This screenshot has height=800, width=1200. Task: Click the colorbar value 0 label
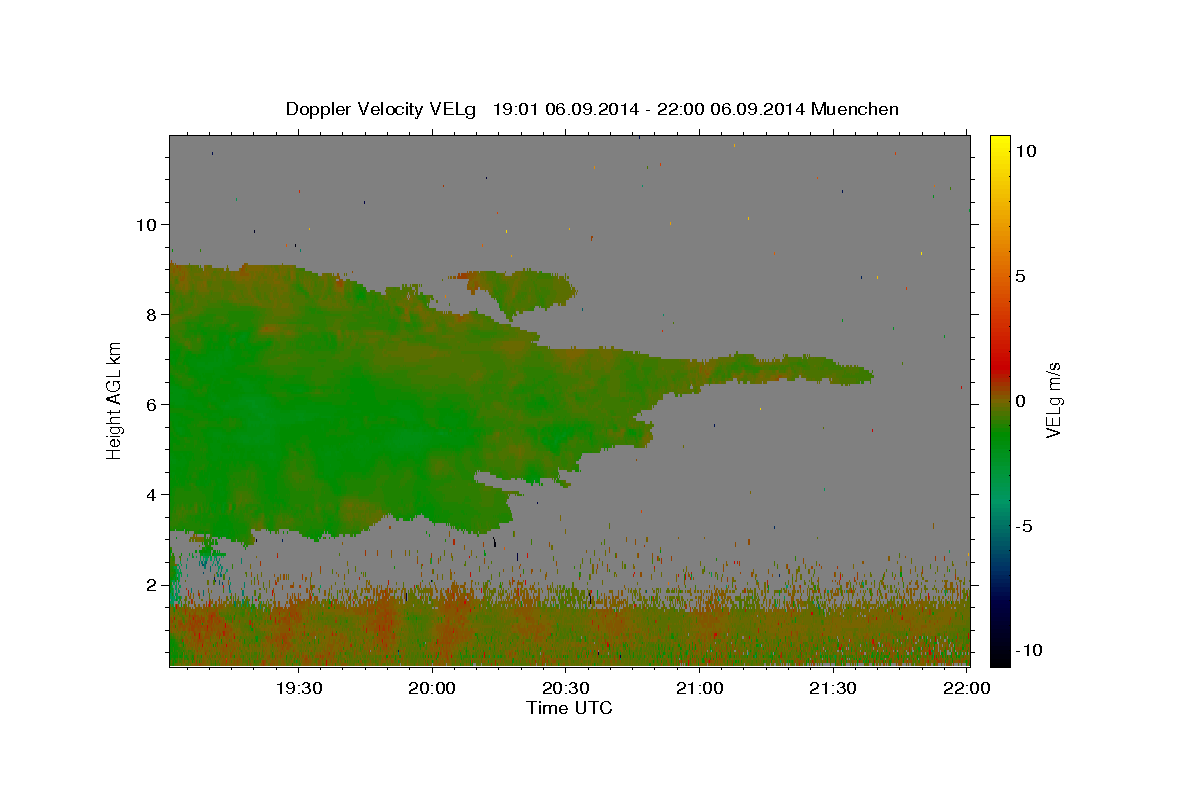point(1020,400)
